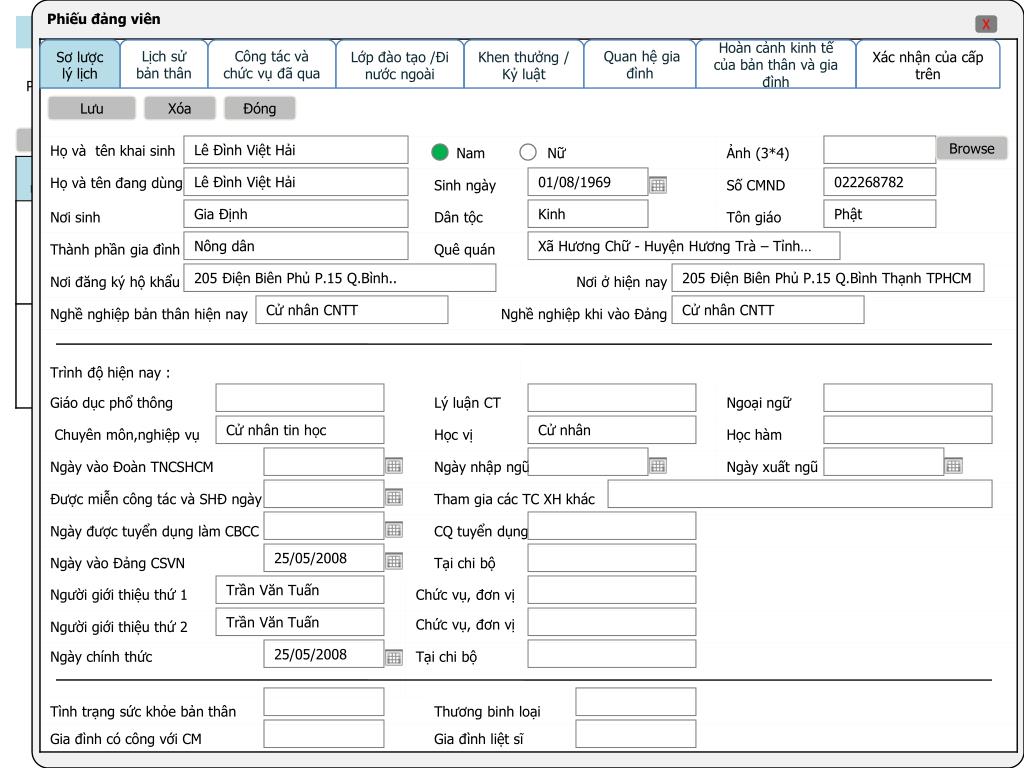
Task: Close the Phiếu đảng viên dialog
Action: point(986,24)
